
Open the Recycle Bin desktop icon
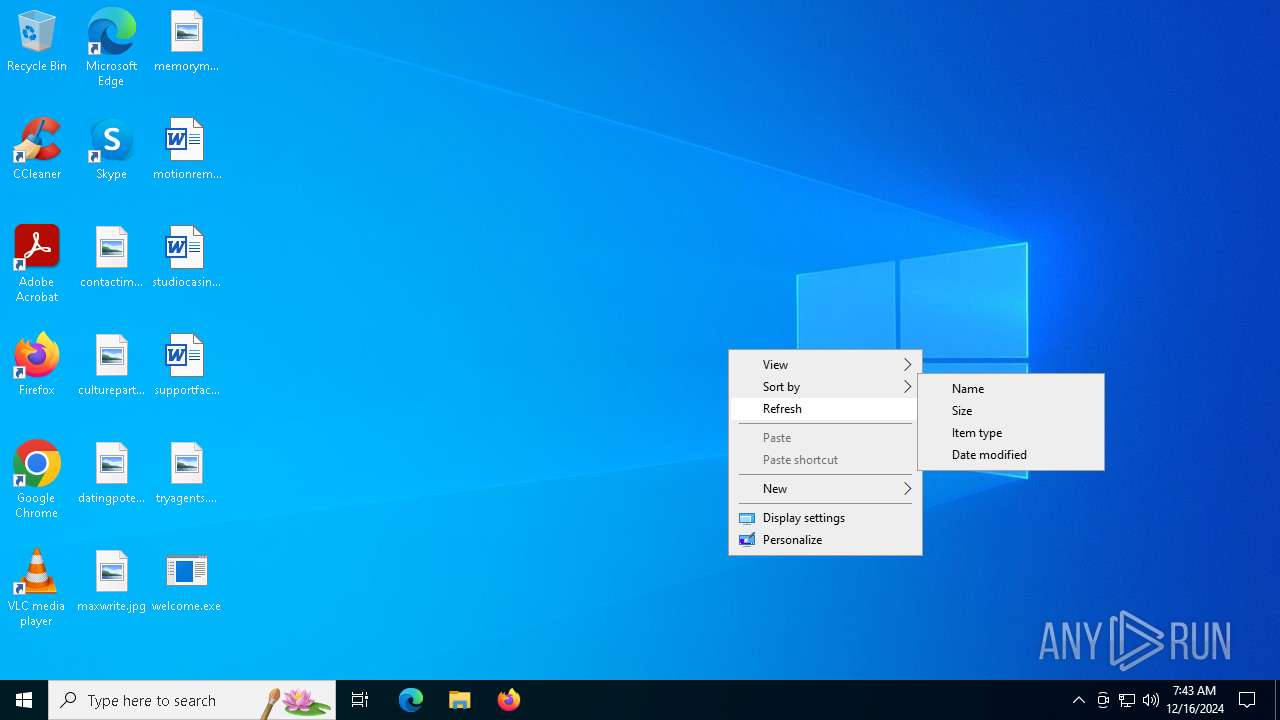[x=37, y=42]
